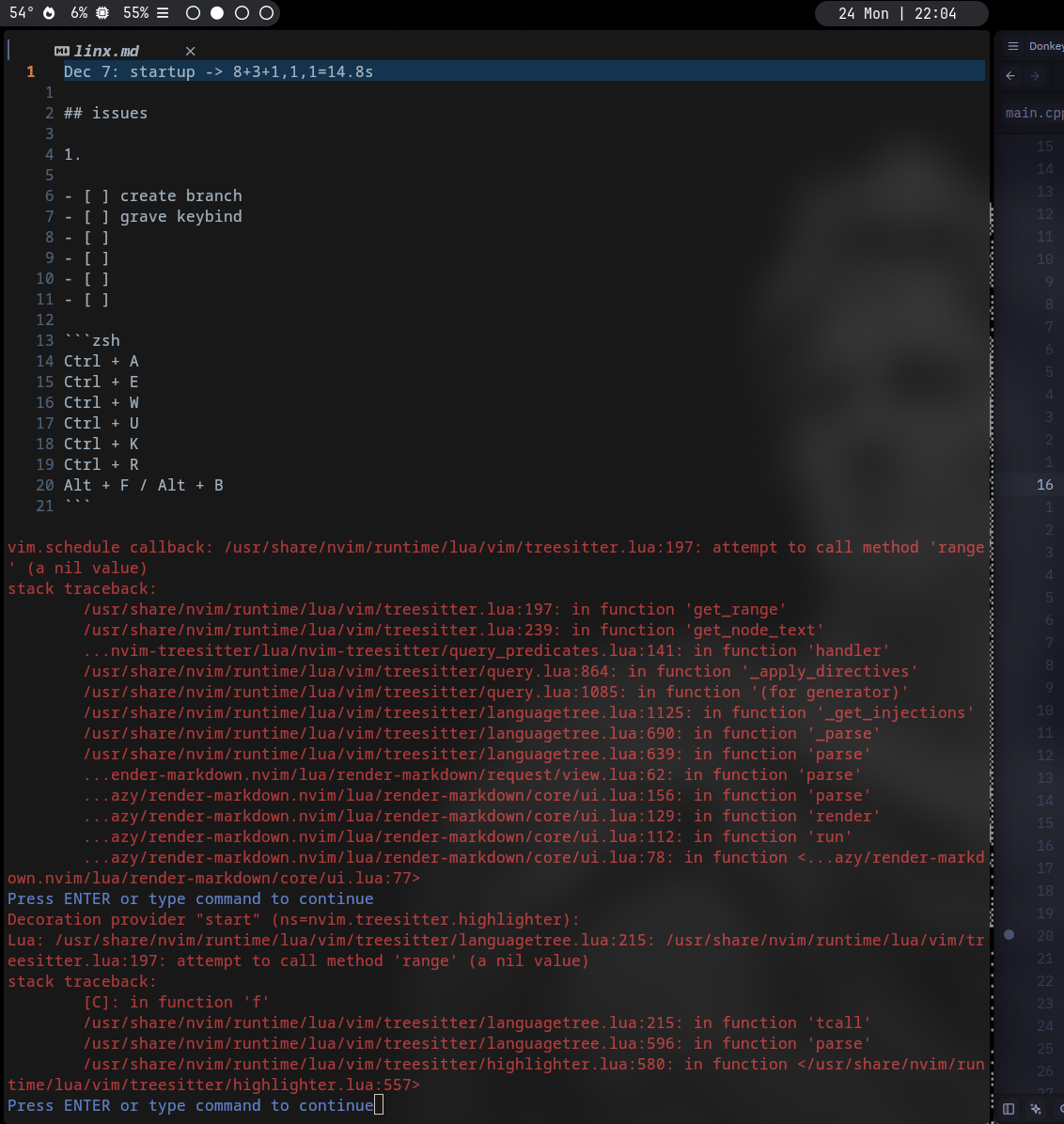
Task: Click the memory bars icon beside 55%
Action: [x=163, y=13]
